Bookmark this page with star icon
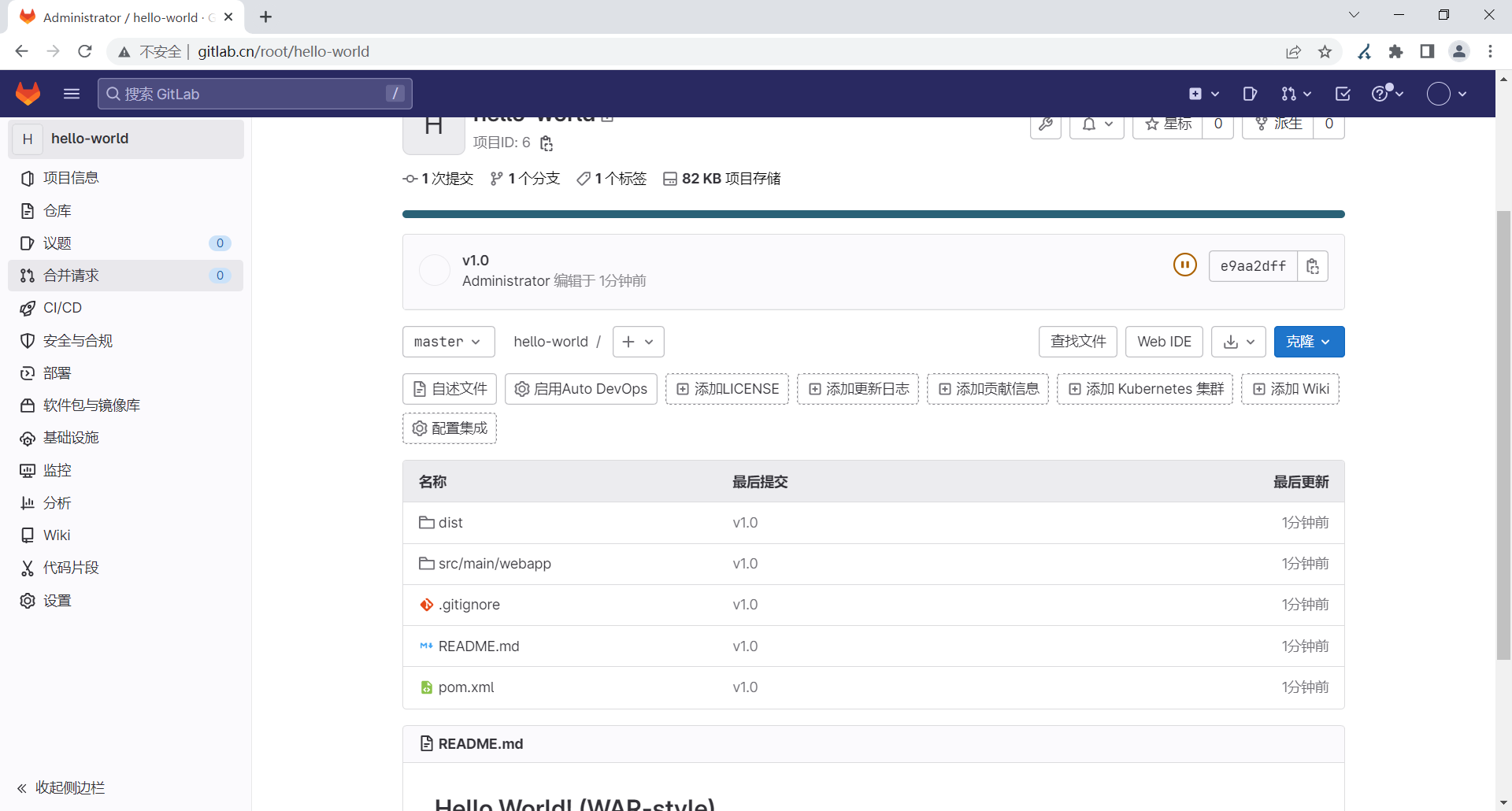This screenshot has width=1512, height=811. [1325, 51]
